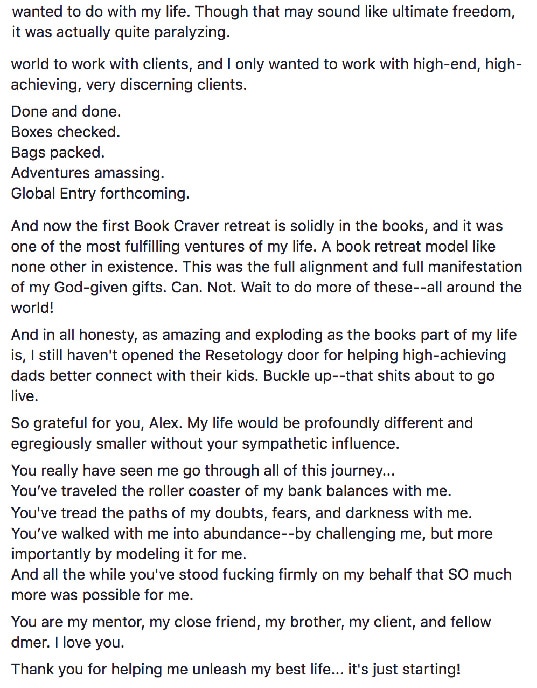Click the text 'Boxes checked.'
The height and width of the screenshot is (688, 537).
click(65, 132)
